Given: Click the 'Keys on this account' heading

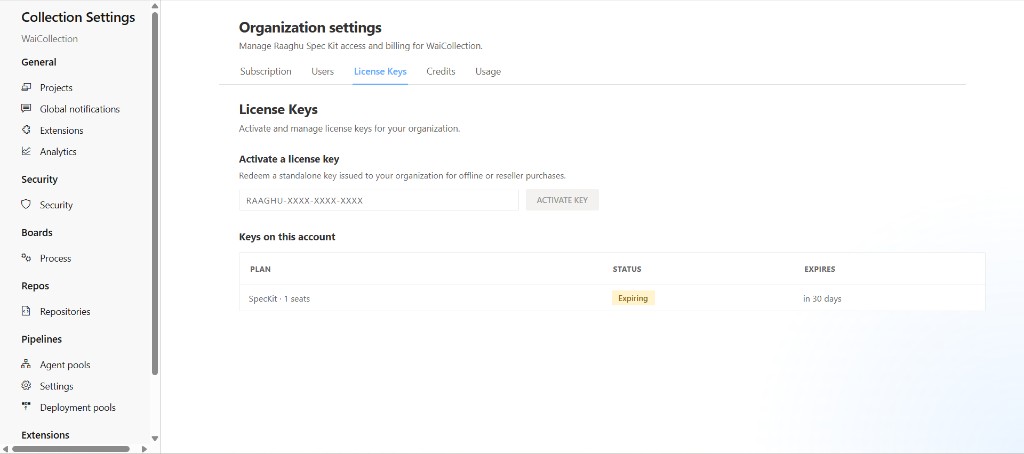Looking at the screenshot, I should tap(287, 236).
